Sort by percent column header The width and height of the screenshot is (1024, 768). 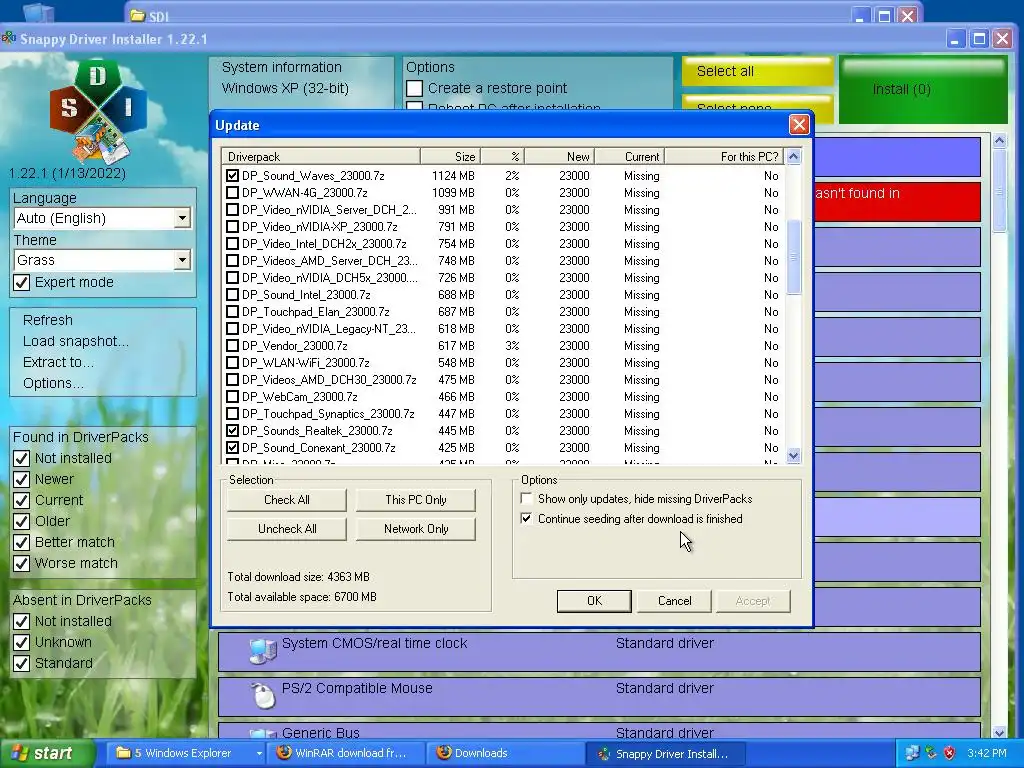pyautogui.click(x=502, y=156)
